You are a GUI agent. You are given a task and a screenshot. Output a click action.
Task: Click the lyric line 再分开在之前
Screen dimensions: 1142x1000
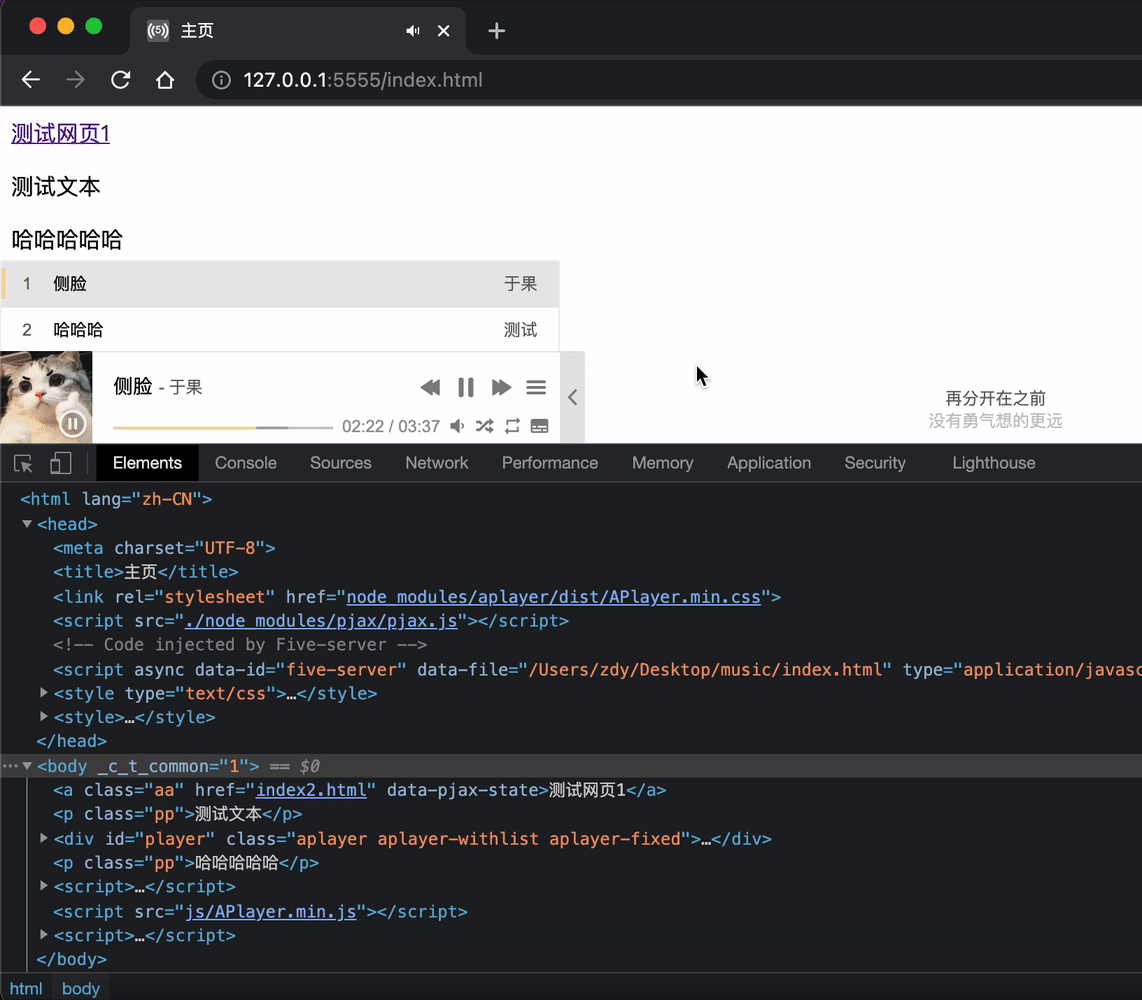tap(996, 398)
